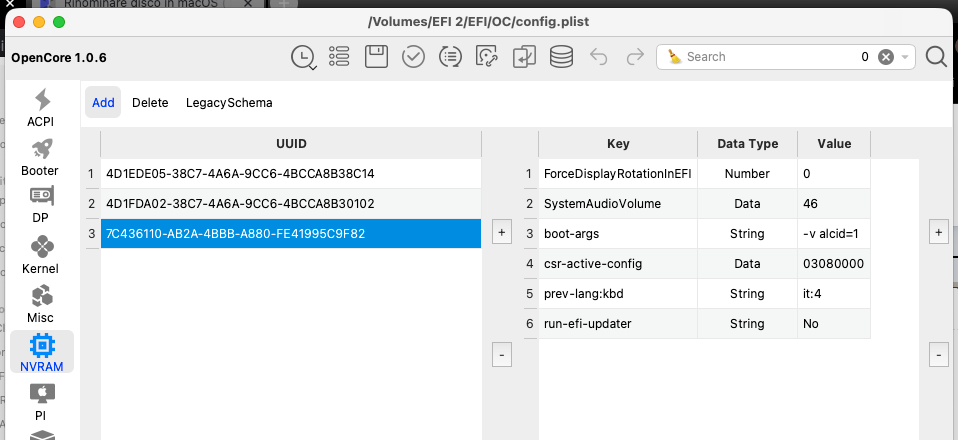Click the list view toolbar icon
Image resolution: width=958 pixels, height=440 pixels.
pos(339,57)
